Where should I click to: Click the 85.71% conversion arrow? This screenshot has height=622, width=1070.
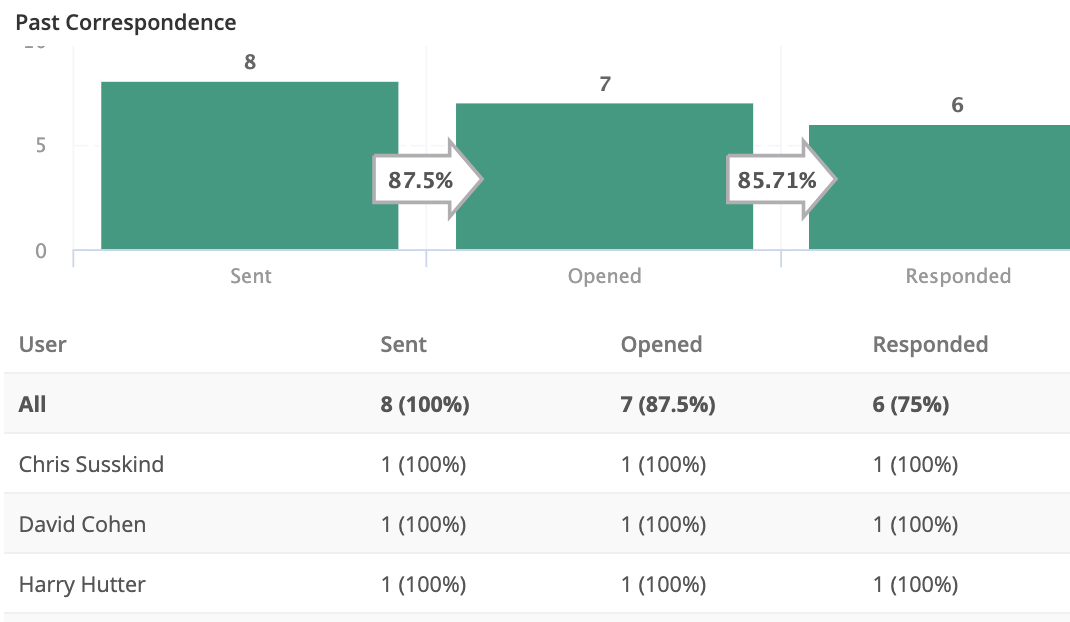pyautogui.click(x=782, y=180)
